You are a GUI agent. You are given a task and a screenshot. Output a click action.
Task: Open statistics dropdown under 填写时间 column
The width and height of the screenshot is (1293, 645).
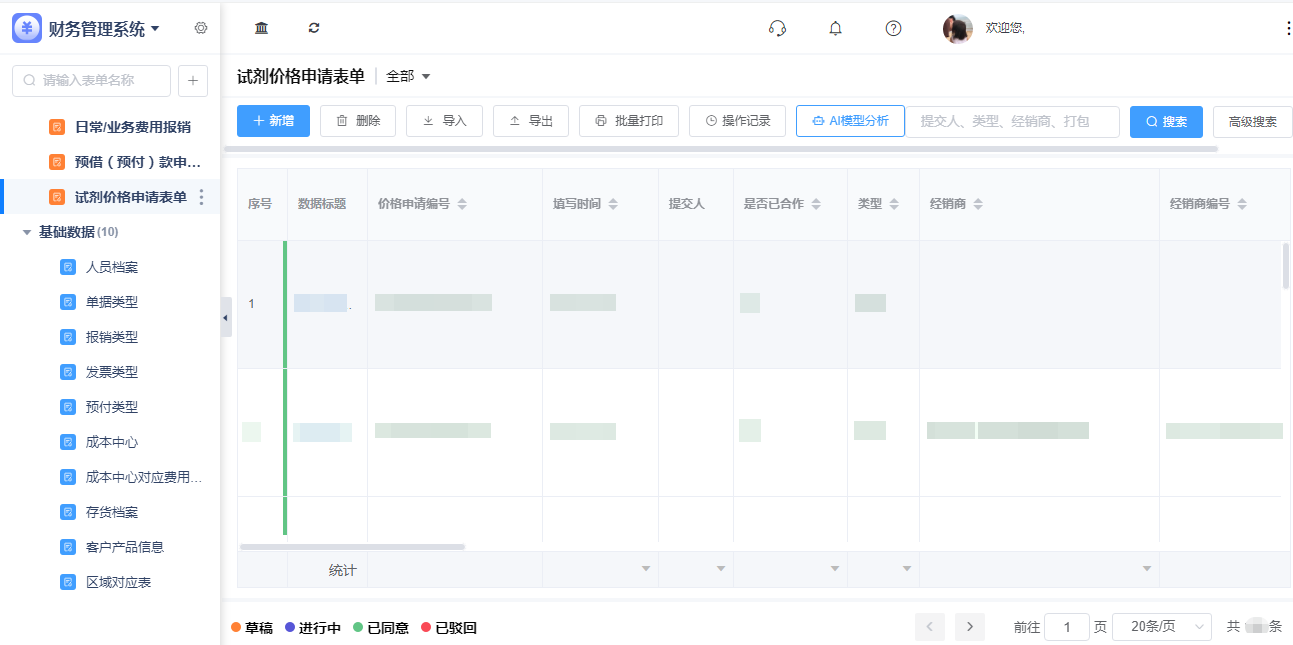645,569
